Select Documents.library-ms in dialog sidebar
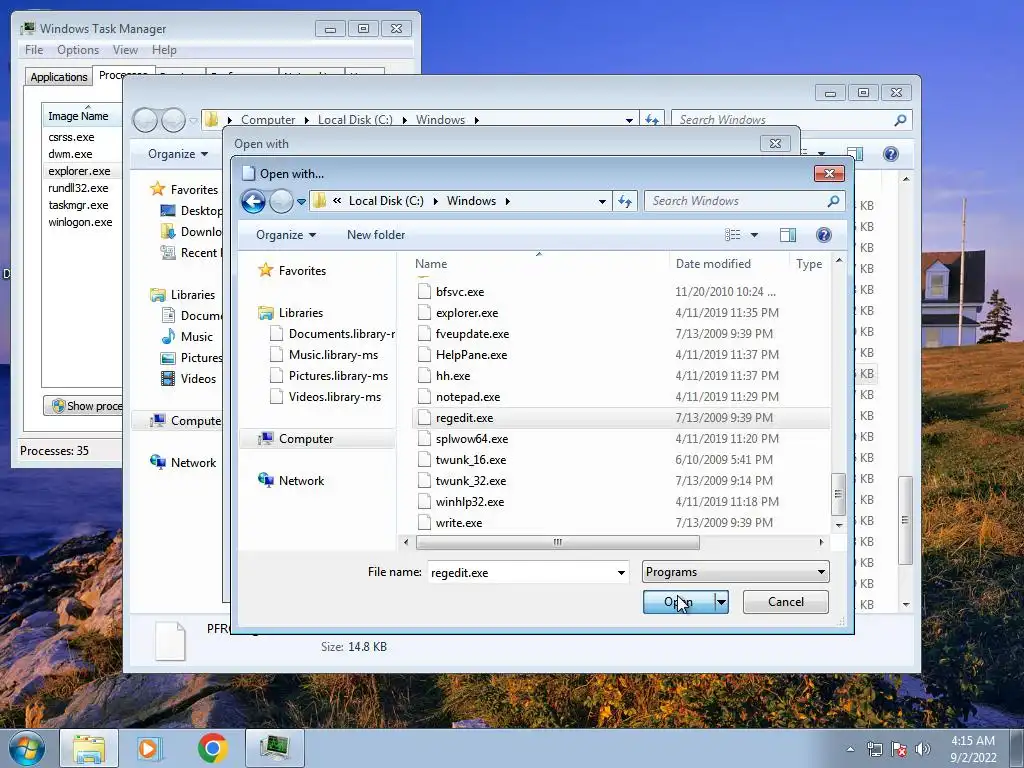This screenshot has width=1024, height=768. coord(332,334)
